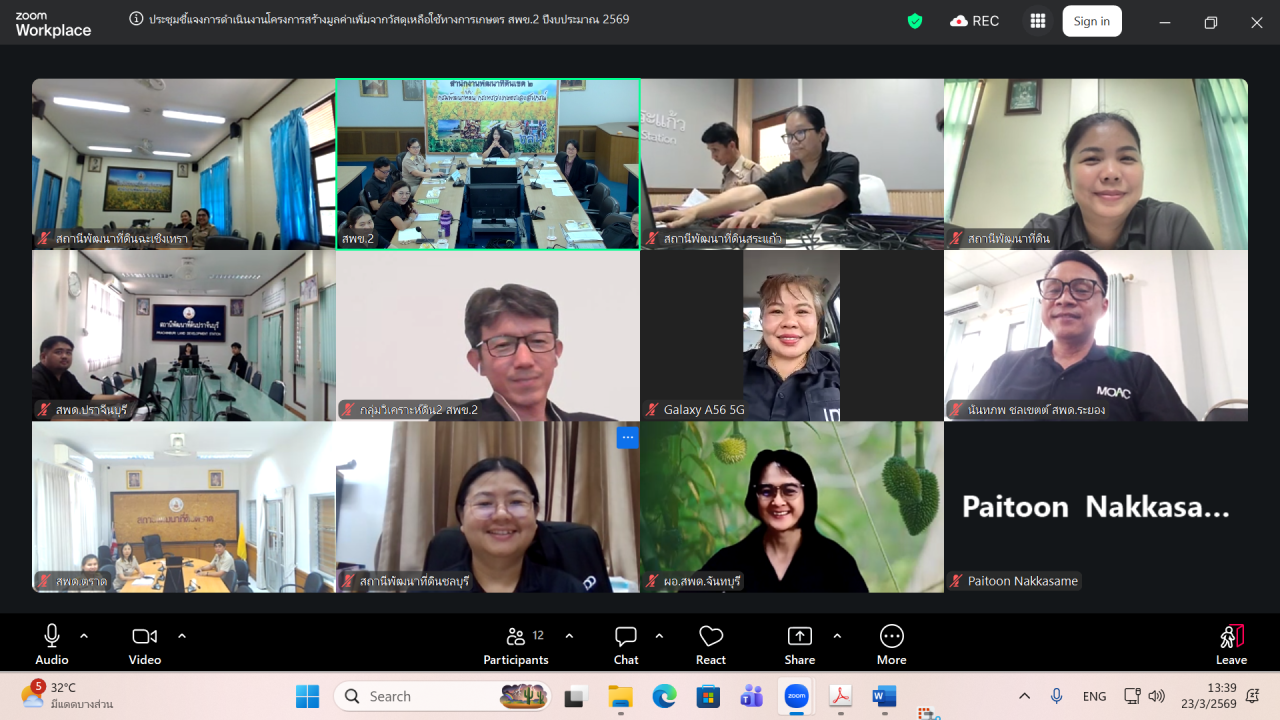The width and height of the screenshot is (1280, 720).
Task: Expand the Participants options chevron
Action: (x=569, y=636)
